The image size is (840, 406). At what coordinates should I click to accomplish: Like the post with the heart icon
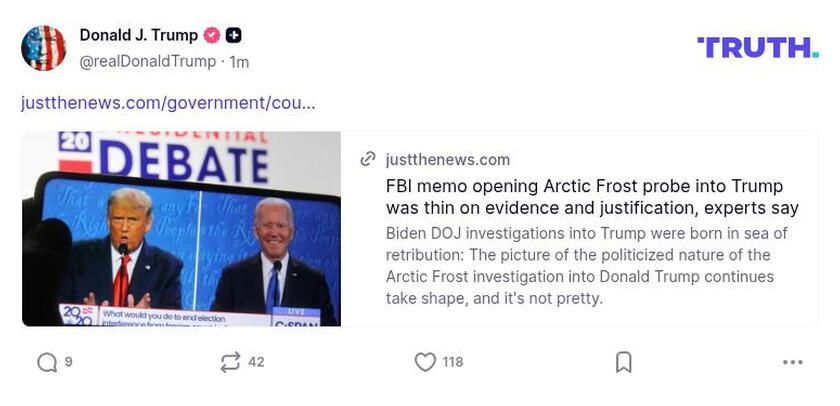point(425,362)
